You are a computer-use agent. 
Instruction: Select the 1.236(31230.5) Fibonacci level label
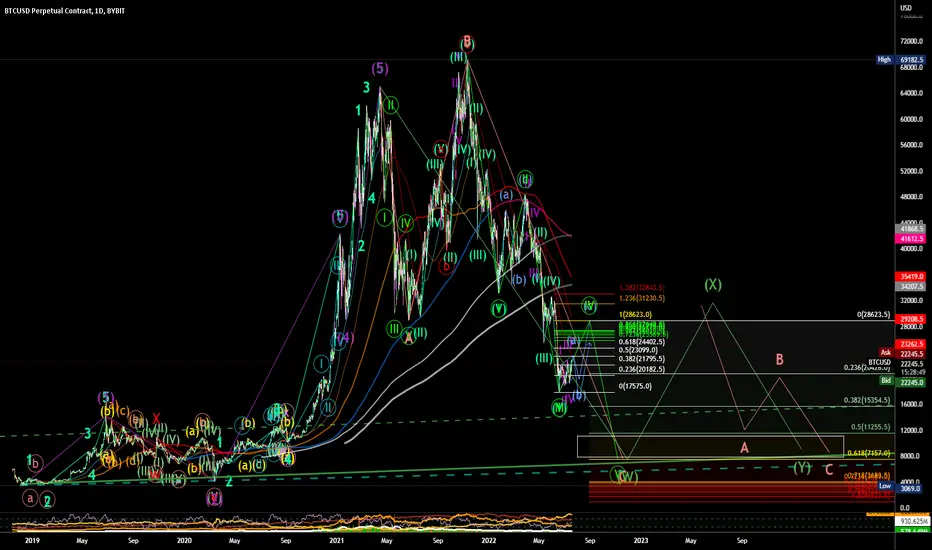tap(642, 298)
